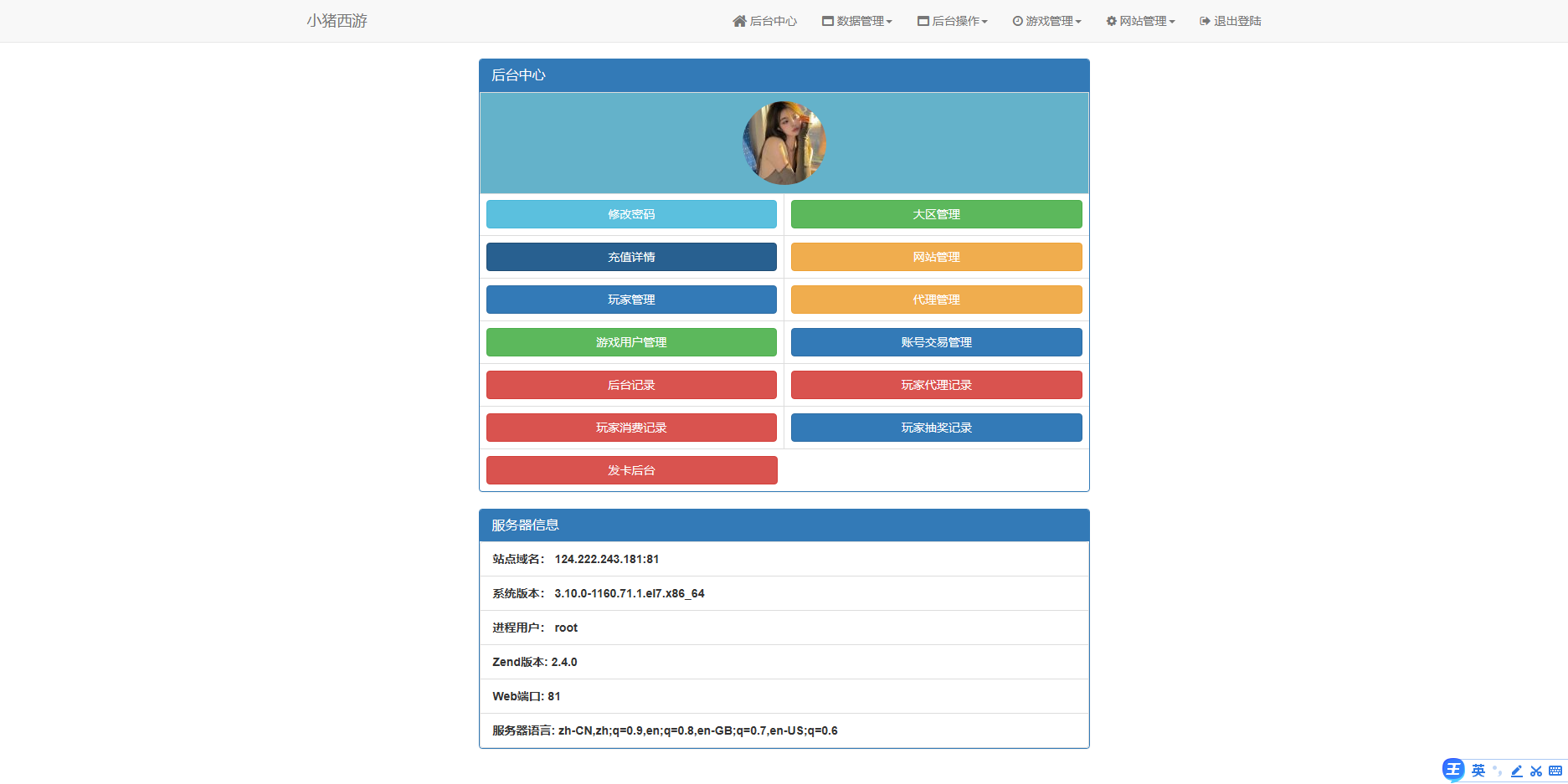Expand the 数据管理 dropdown menu
Screen dimensions: 1568x784
pos(857,21)
